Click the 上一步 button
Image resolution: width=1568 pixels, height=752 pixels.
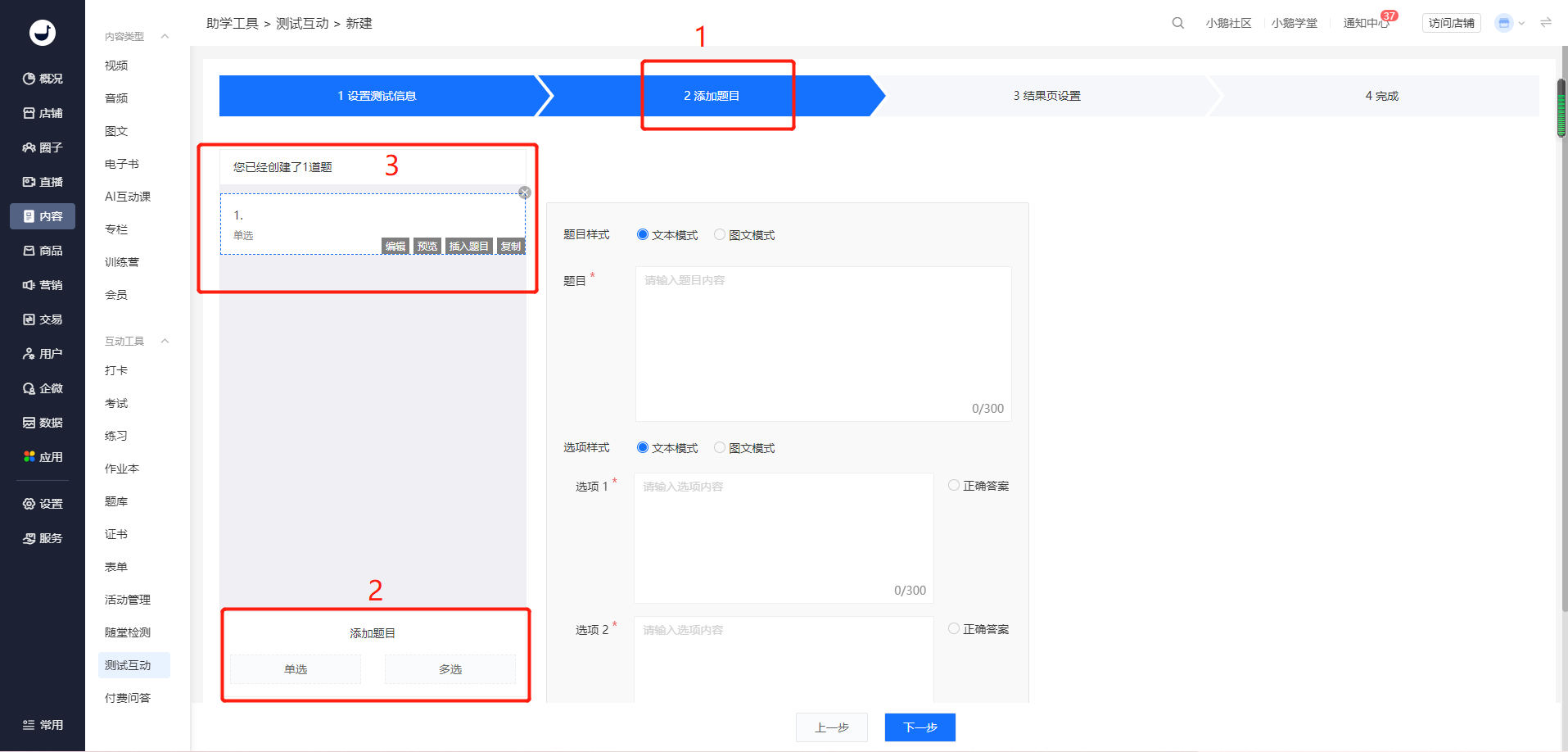[x=831, y=727]
